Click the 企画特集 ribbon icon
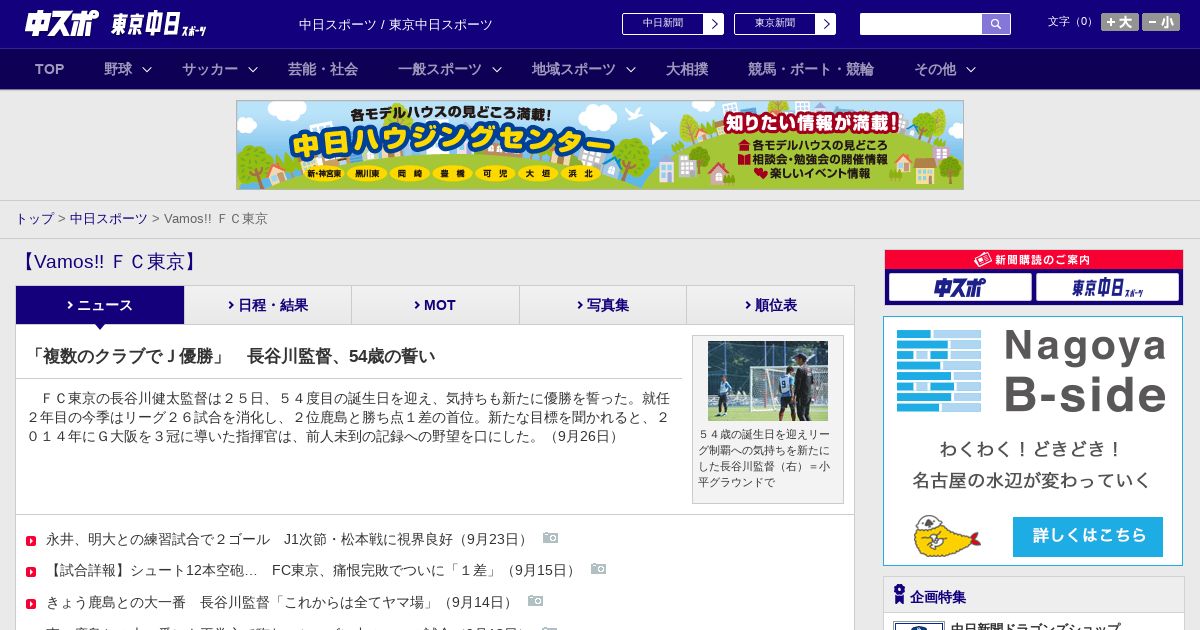The width and height of the screenshot is (1200, 630). (899, 594)
